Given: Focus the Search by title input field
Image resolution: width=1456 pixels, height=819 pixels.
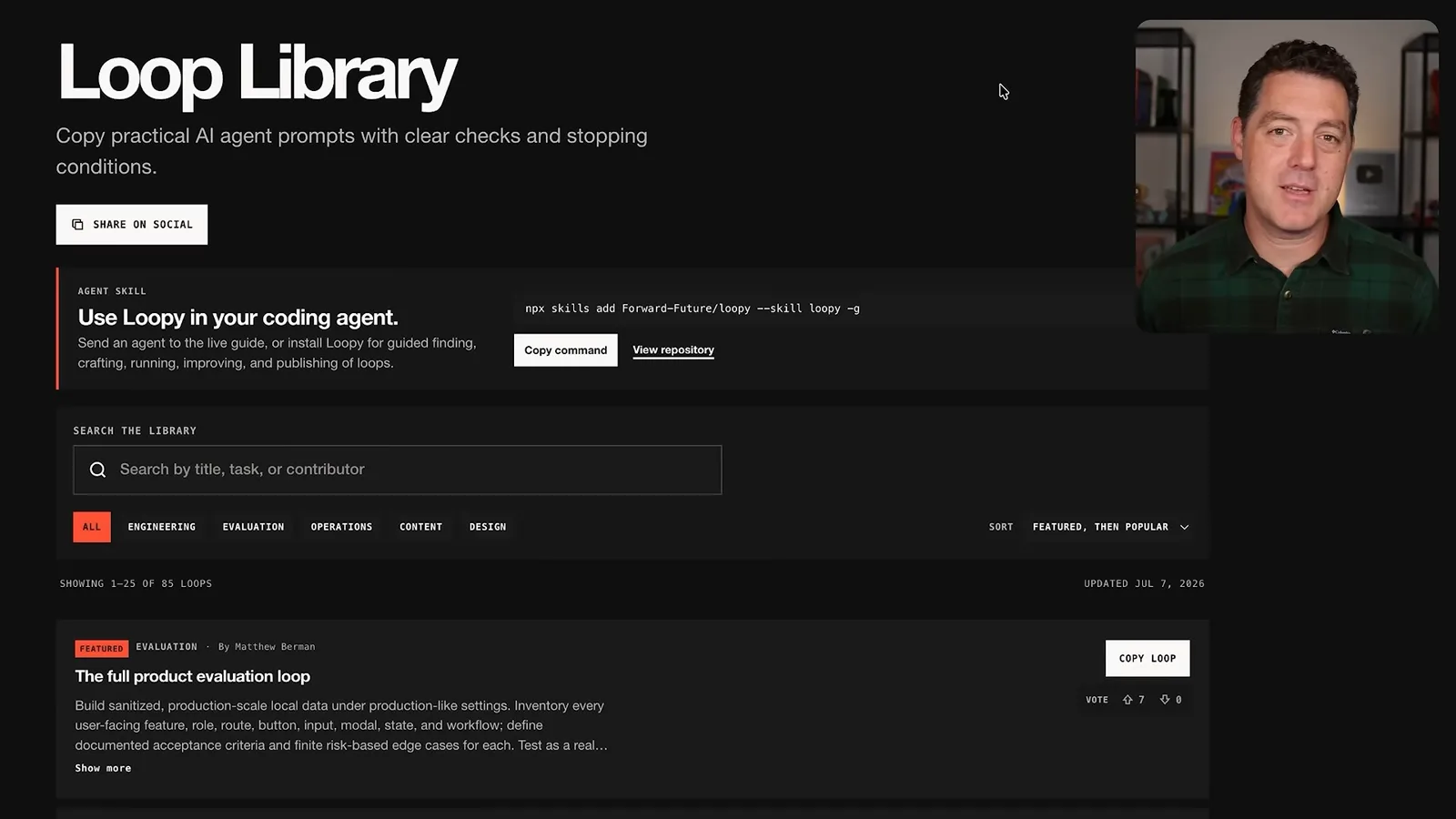Looking at the screenshot, I should [398, 470].
